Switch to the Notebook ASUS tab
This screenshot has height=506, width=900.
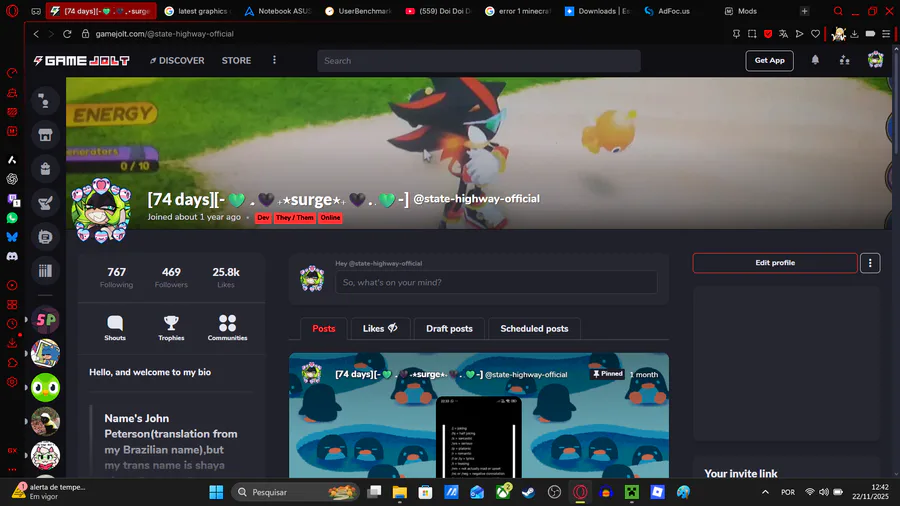tap(278, 11)
